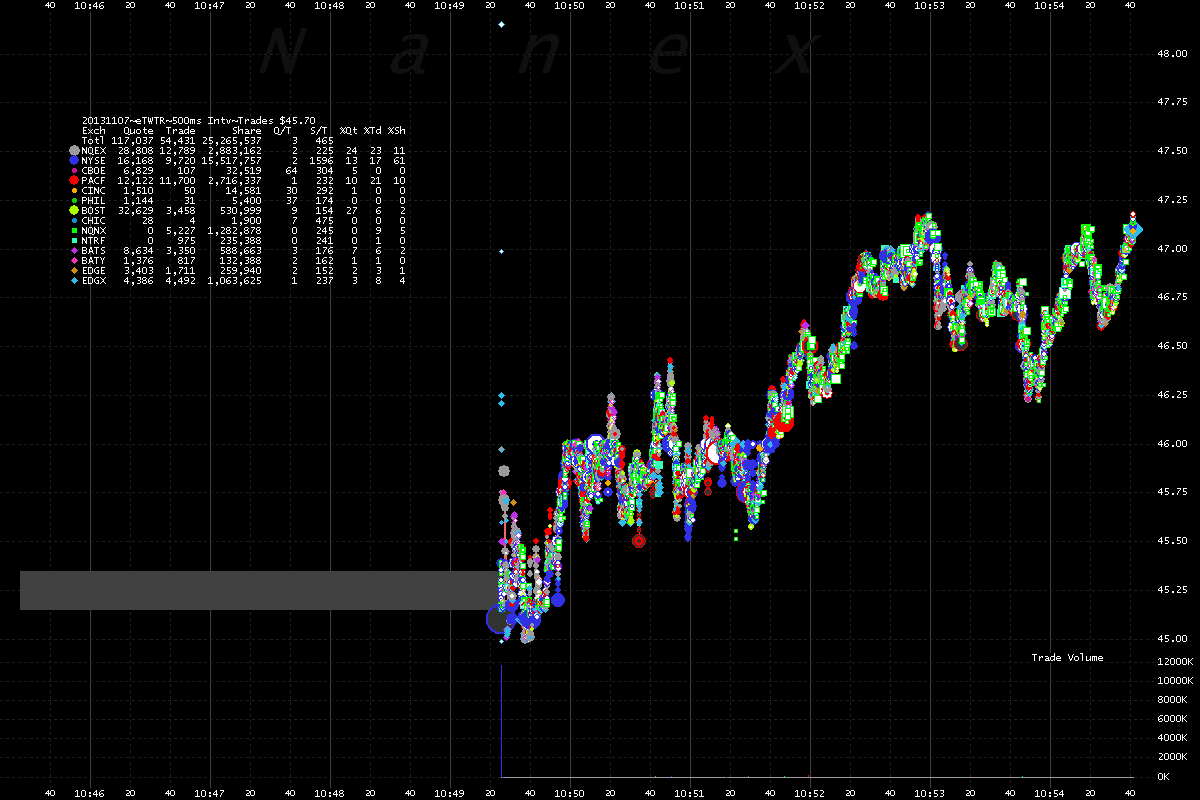Click the purple BATS legend diamond
This screenshot has width=1200, height=800.
click(x=74, y=250)
